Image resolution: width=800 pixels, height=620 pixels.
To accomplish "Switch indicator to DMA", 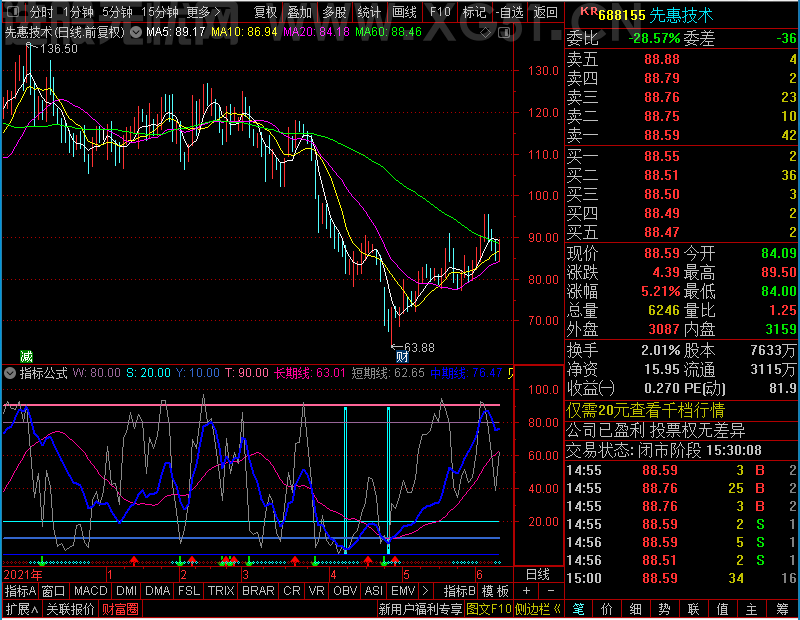I will click(x=158, y=591).
